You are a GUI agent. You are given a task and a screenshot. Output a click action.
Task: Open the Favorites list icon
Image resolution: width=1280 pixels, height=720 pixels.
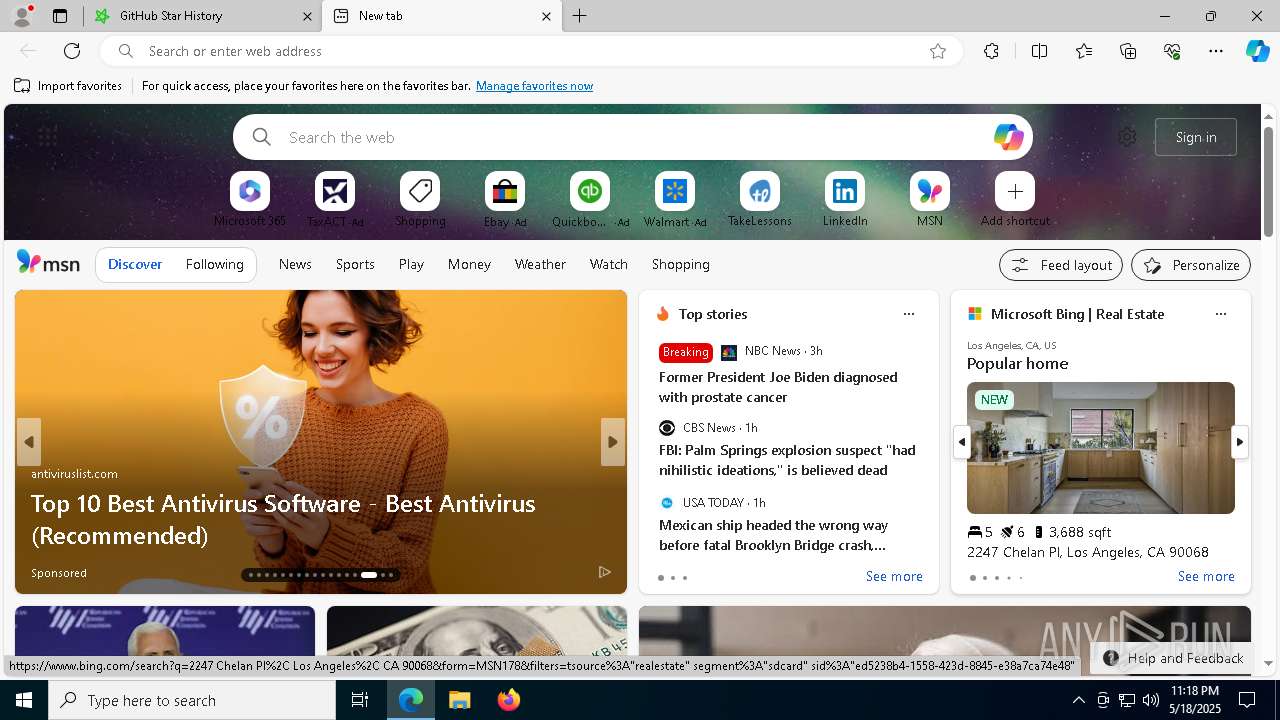[x=1084, y=51]
